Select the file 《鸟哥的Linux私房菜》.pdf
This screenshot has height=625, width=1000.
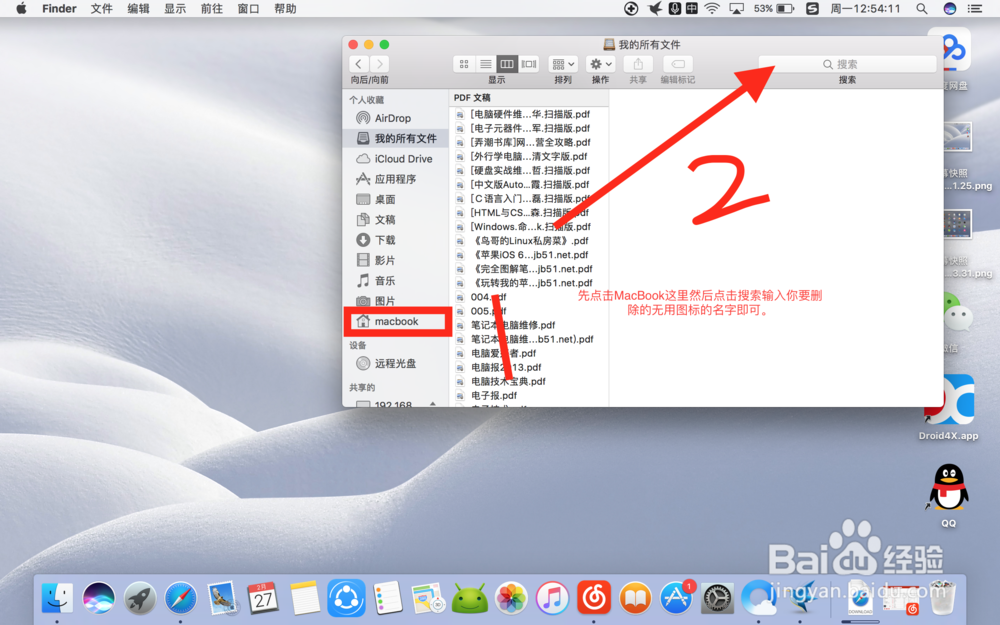529,240
